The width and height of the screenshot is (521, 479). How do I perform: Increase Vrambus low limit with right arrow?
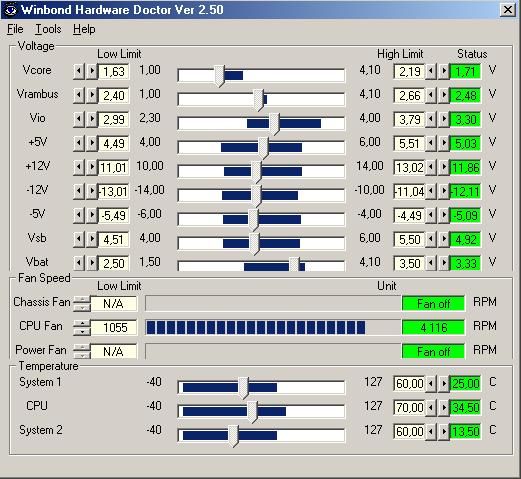click(x=92, y=95)
